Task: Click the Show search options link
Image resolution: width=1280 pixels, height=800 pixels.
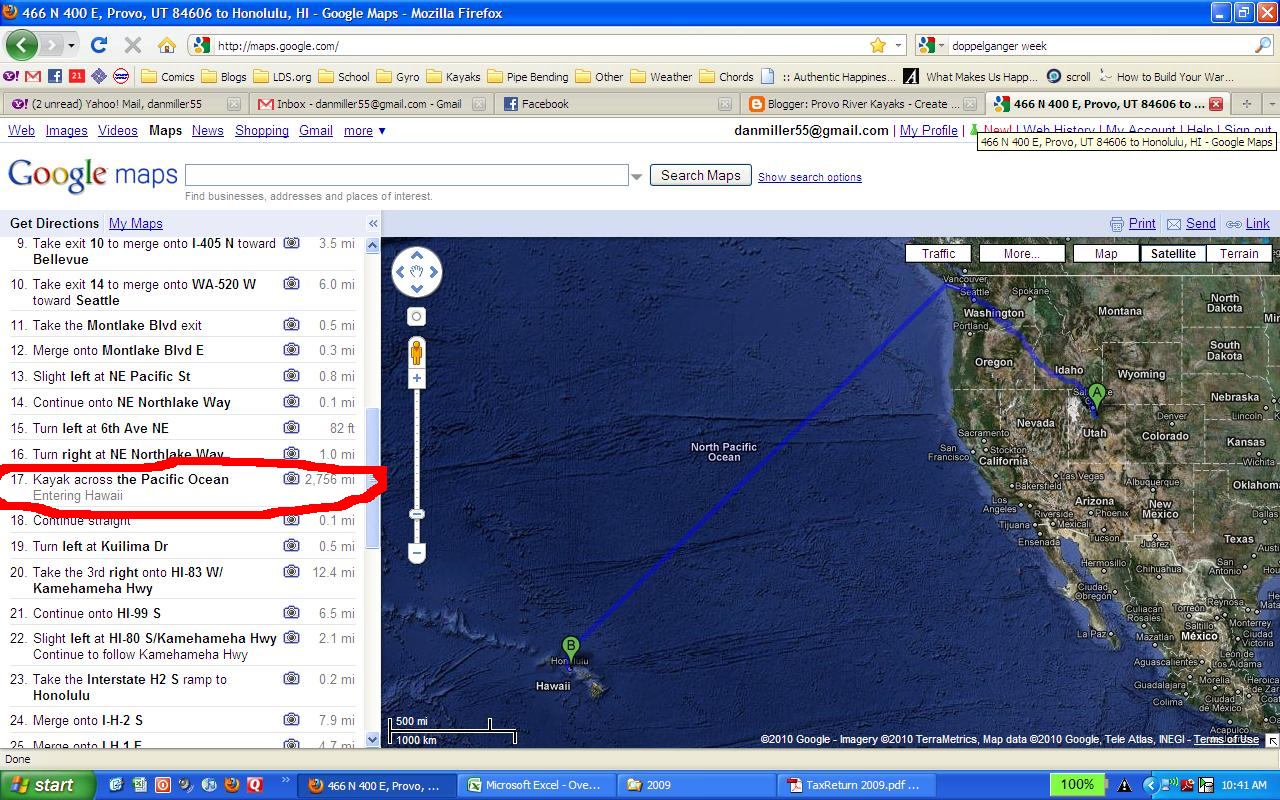Action: click(x=810, y=177)
